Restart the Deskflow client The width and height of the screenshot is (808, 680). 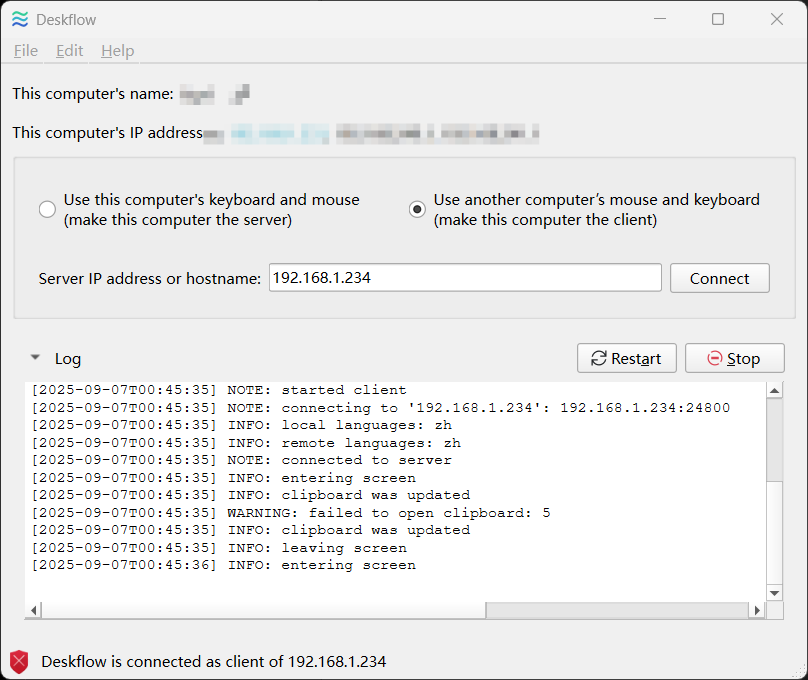pyautogui.click(x=627, y=358)
